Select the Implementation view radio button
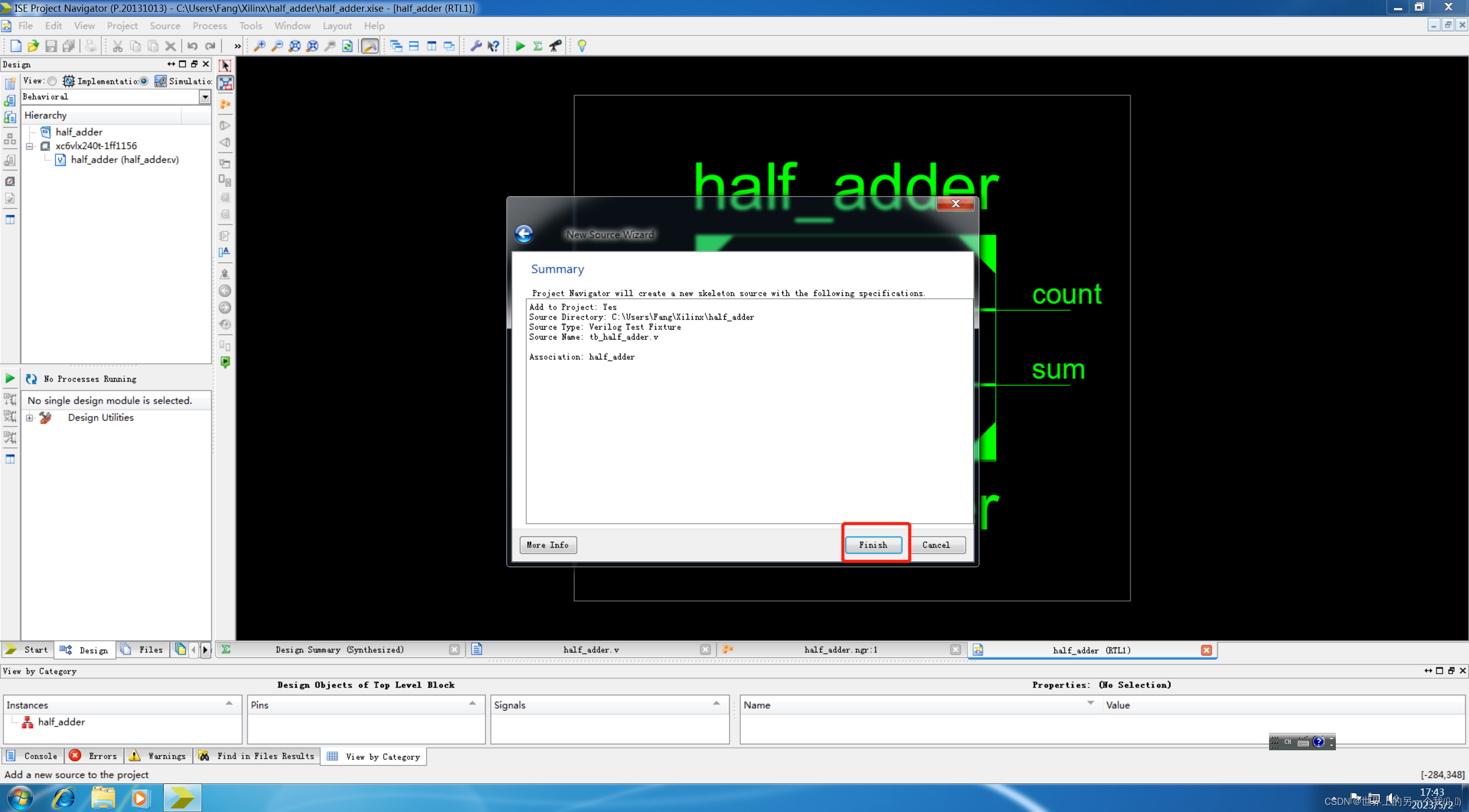 point(53,81)
